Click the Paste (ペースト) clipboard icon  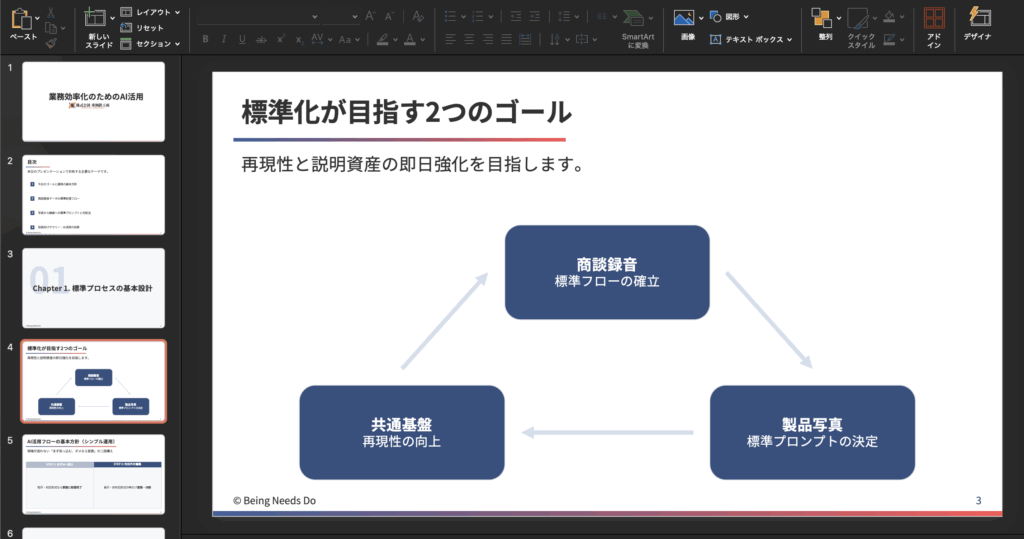pos(20,18)
